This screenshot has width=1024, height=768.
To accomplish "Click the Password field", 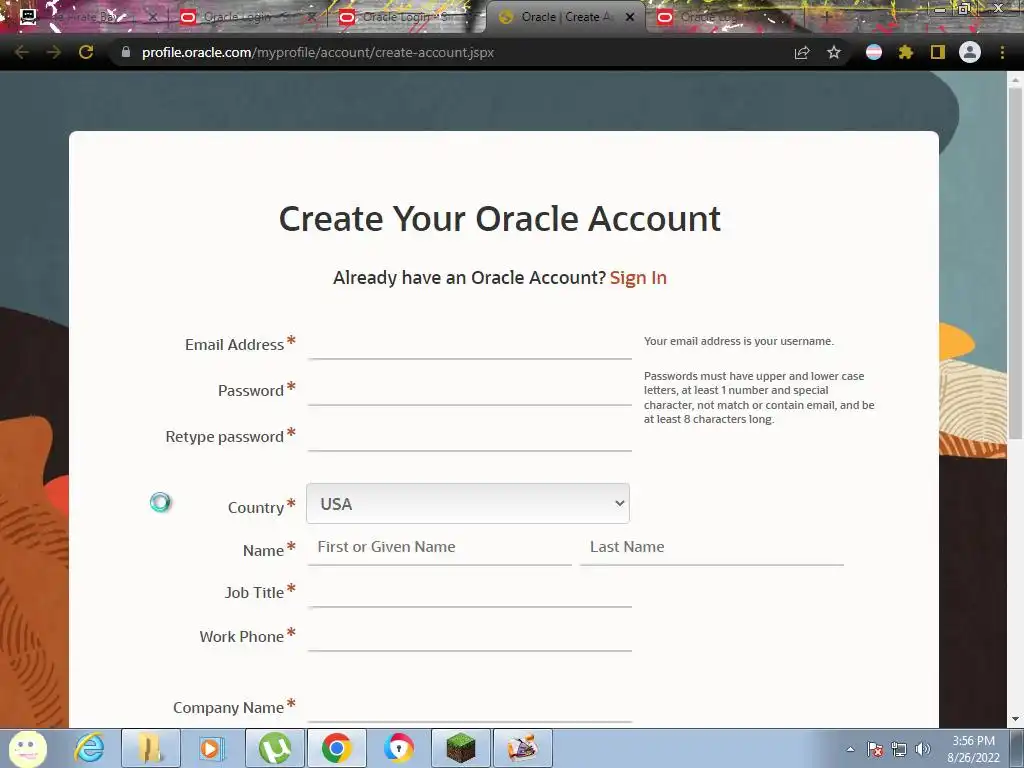I will coord(470,389).
